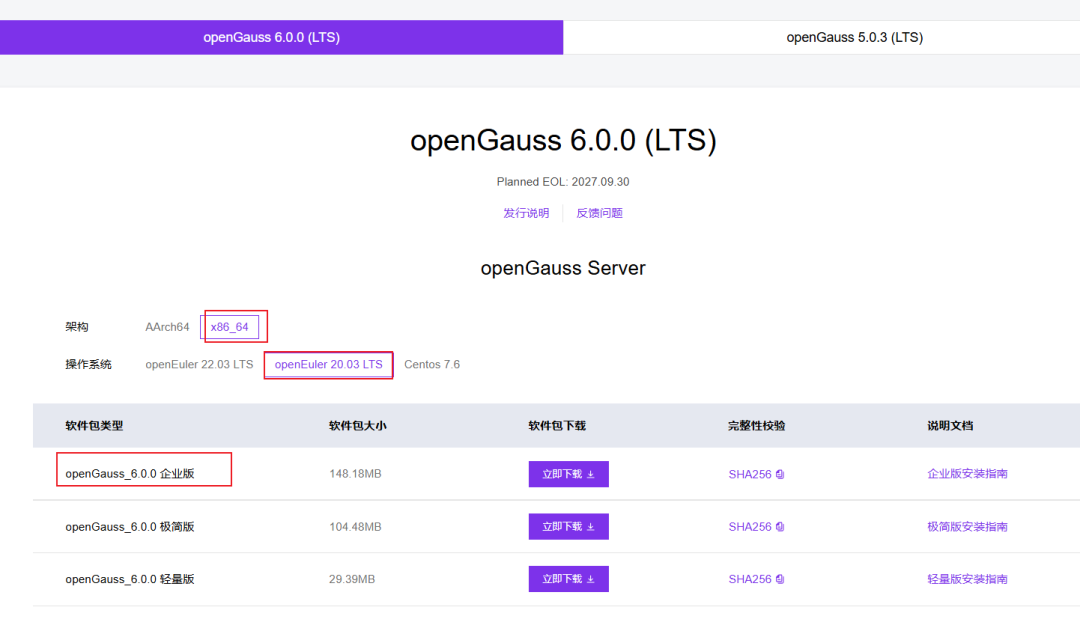This screenshot has height=628, width=1080.
Task: Click the 软件包下载 column header
Action: coord(557,426)
